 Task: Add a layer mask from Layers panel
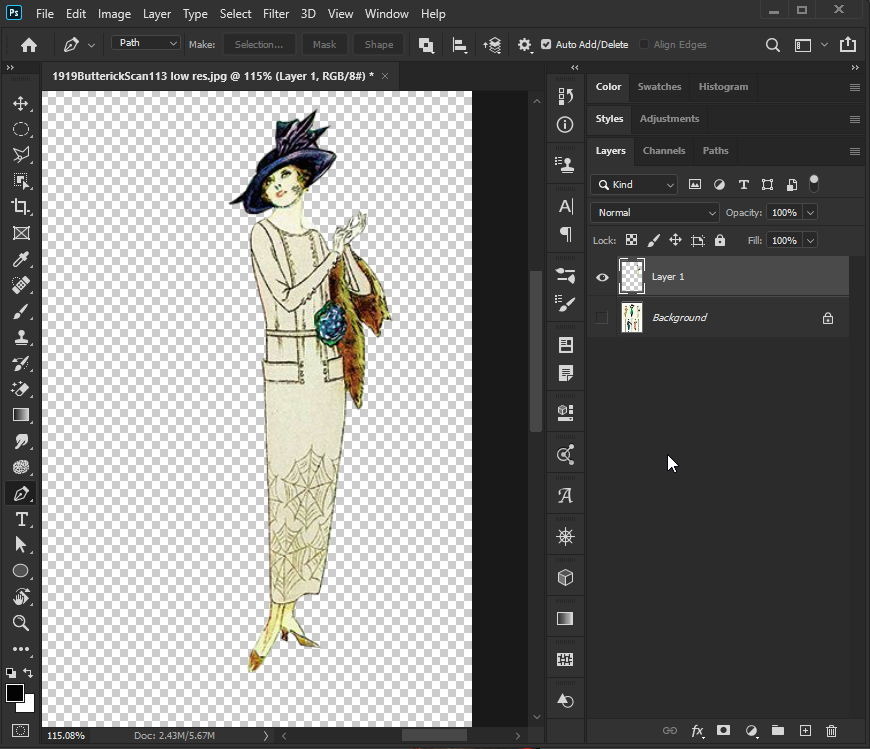(x=723, y=731)
